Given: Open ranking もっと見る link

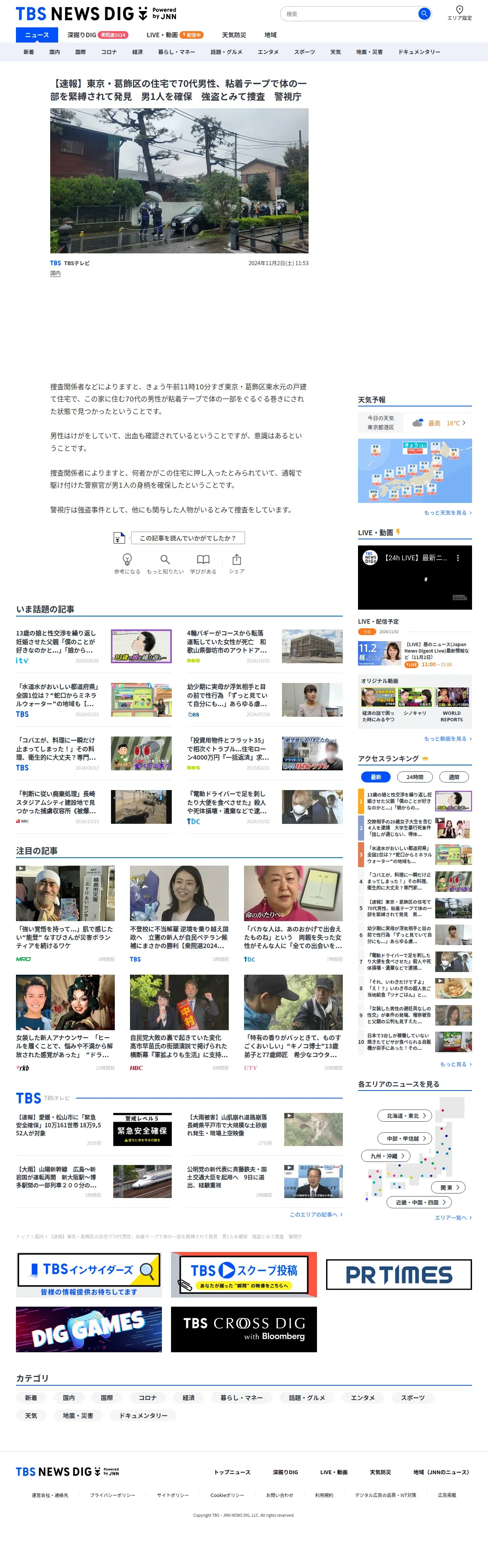Looking at the screenshot, I should point(456,1065).
